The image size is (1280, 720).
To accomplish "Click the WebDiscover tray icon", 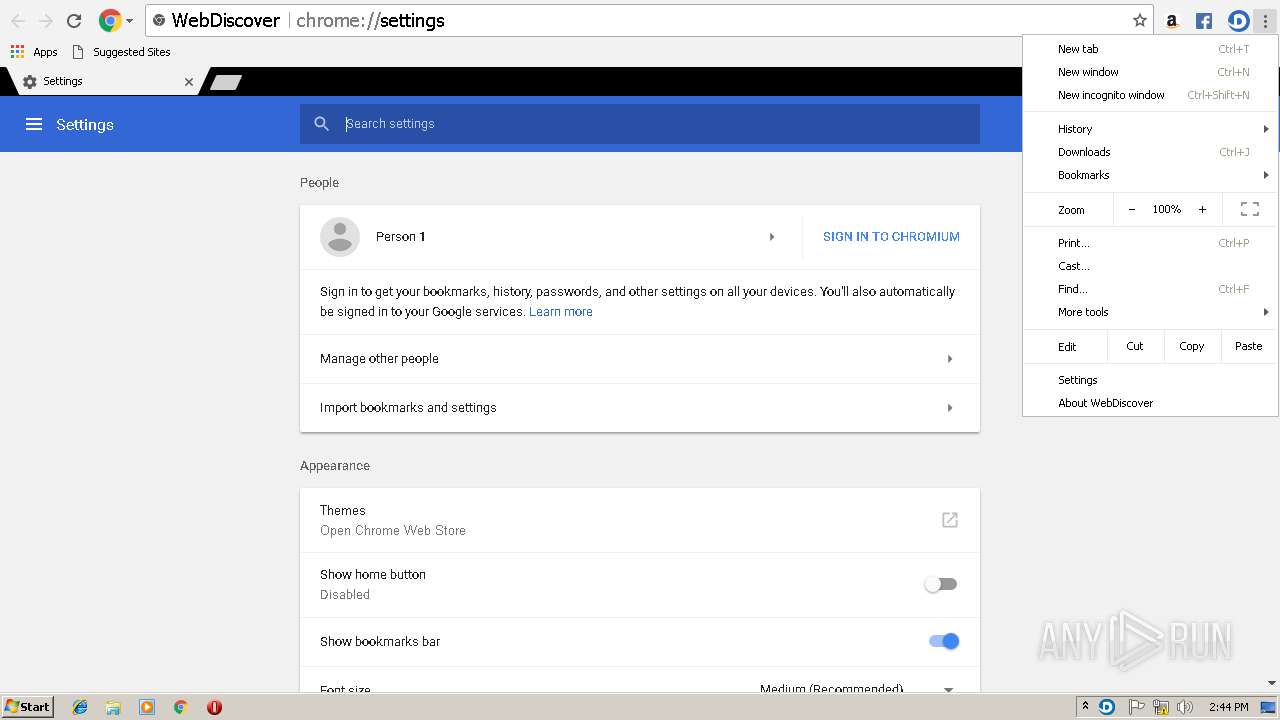I will [1107, 707].
